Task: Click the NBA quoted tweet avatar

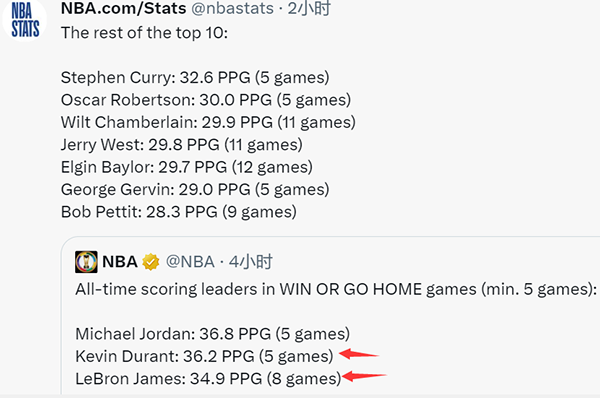Action: 86,262
